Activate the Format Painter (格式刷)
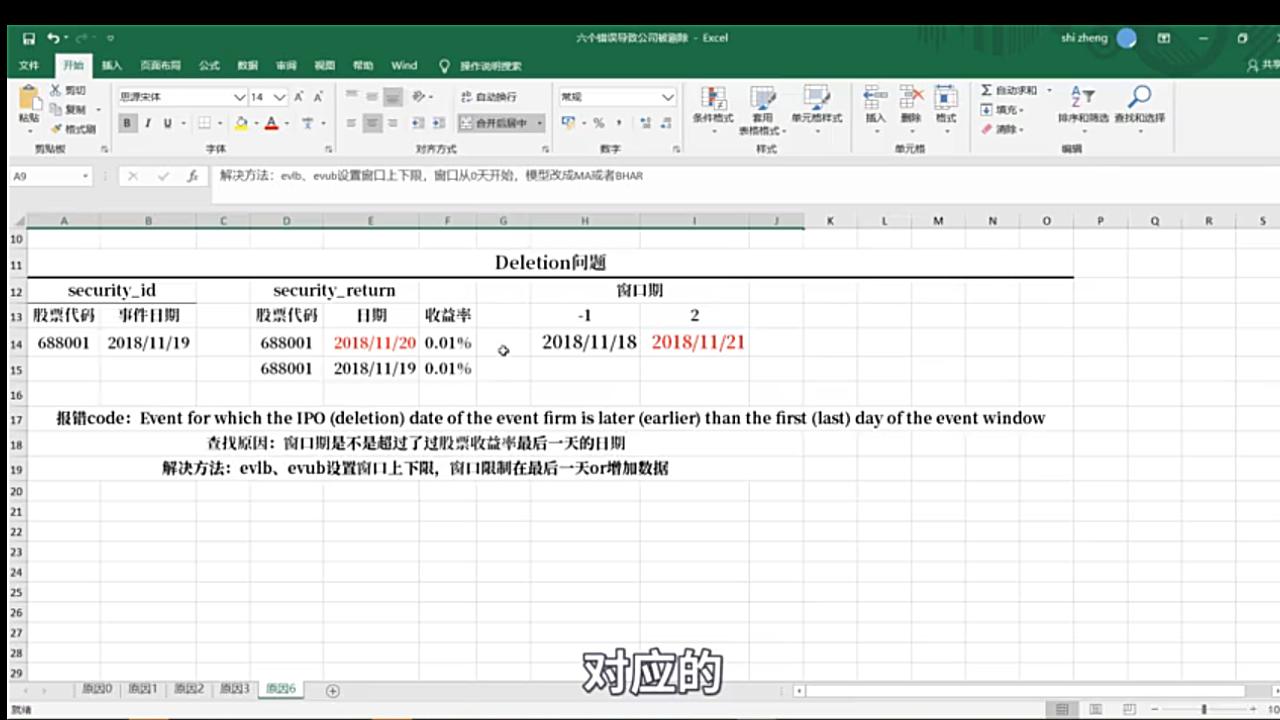This screenshot has height=720, width=1280. click(72, 129)
